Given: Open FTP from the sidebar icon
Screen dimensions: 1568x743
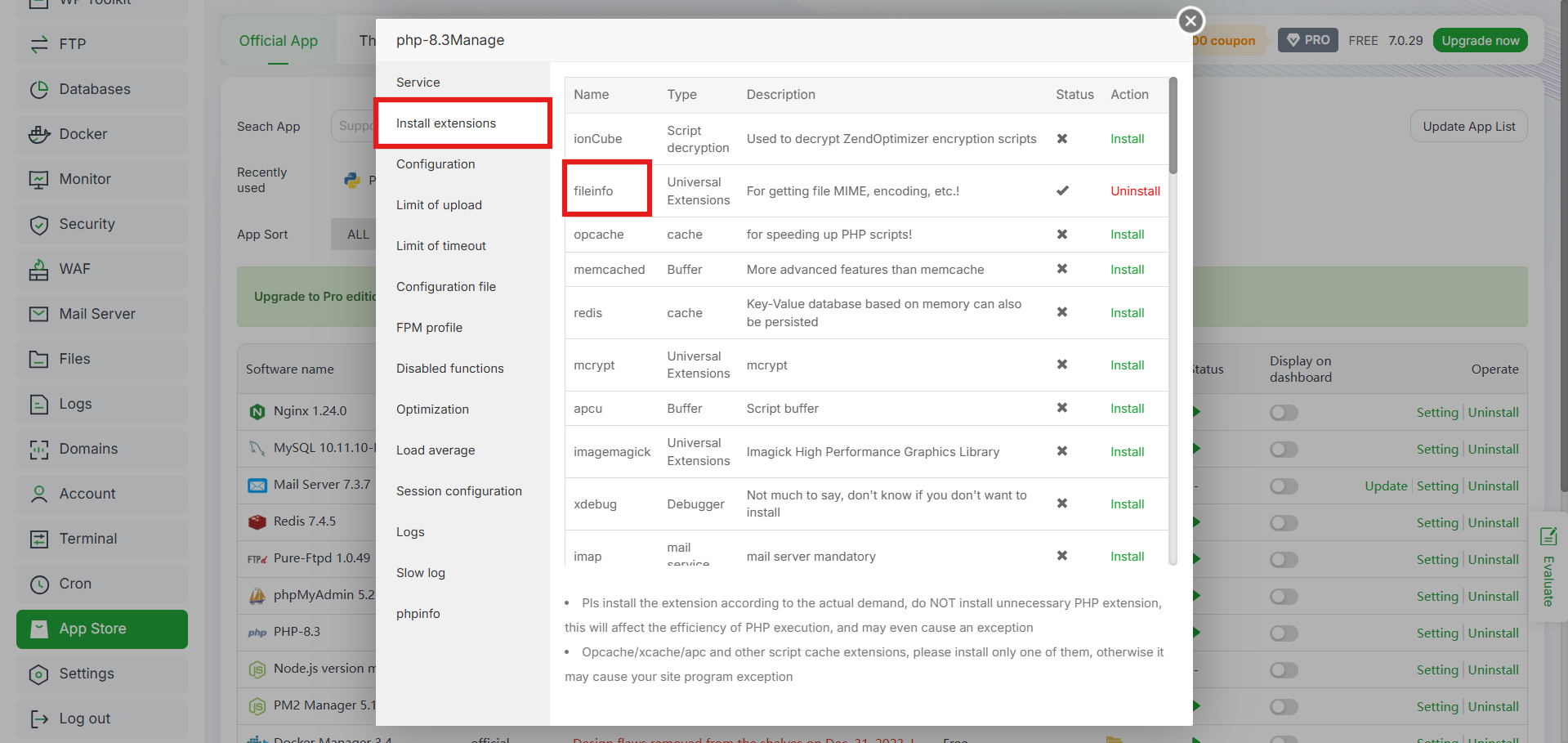Looking at the screenshot, I should pyautogui.click(x=39, y=44).
